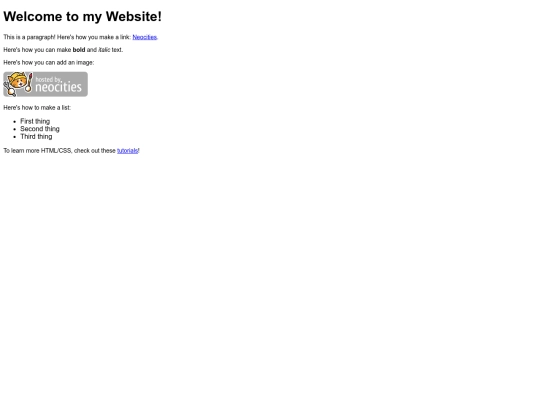Click 'Here's how to make a list' text
Screen dimensions: 540x405
pyautogui.click(x=37, y=108)
